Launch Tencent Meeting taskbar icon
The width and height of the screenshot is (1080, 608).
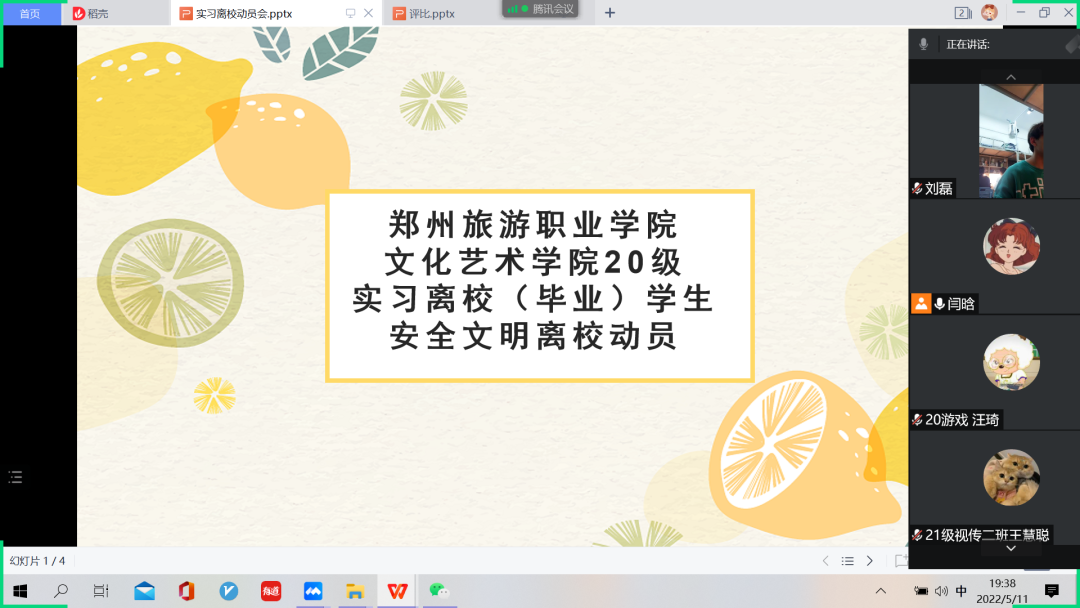coord(313,591)
